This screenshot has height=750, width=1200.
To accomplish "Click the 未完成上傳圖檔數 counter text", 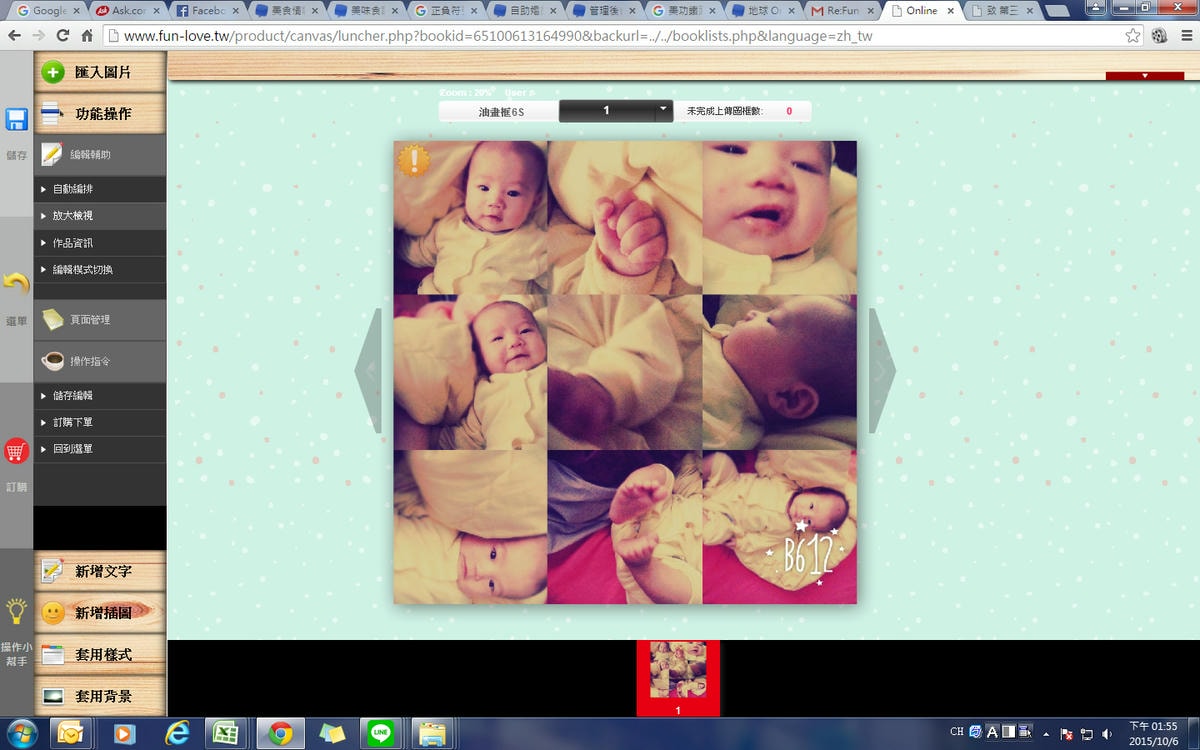I will [724, 111].
